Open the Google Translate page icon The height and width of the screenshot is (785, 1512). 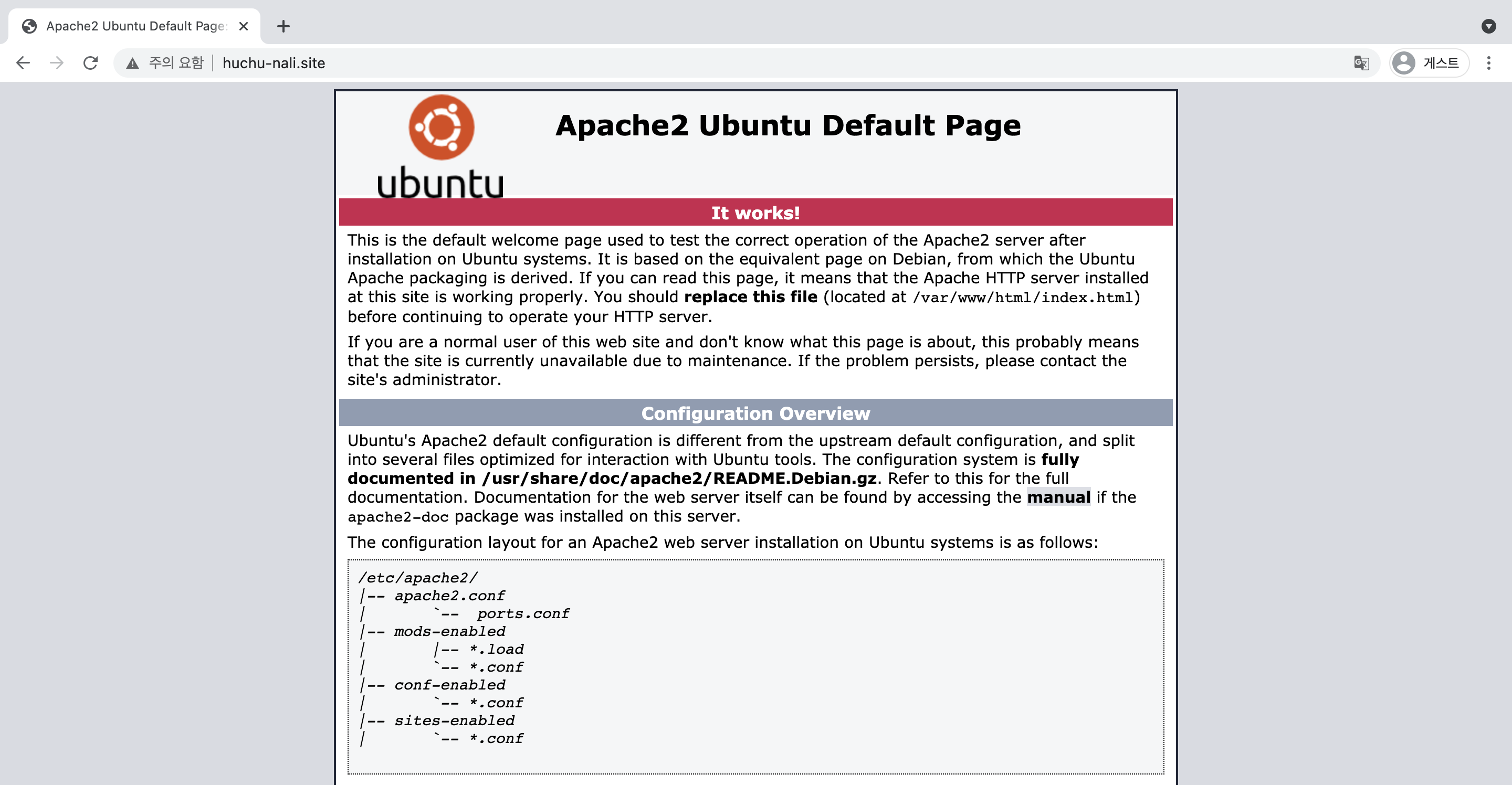1361,63
